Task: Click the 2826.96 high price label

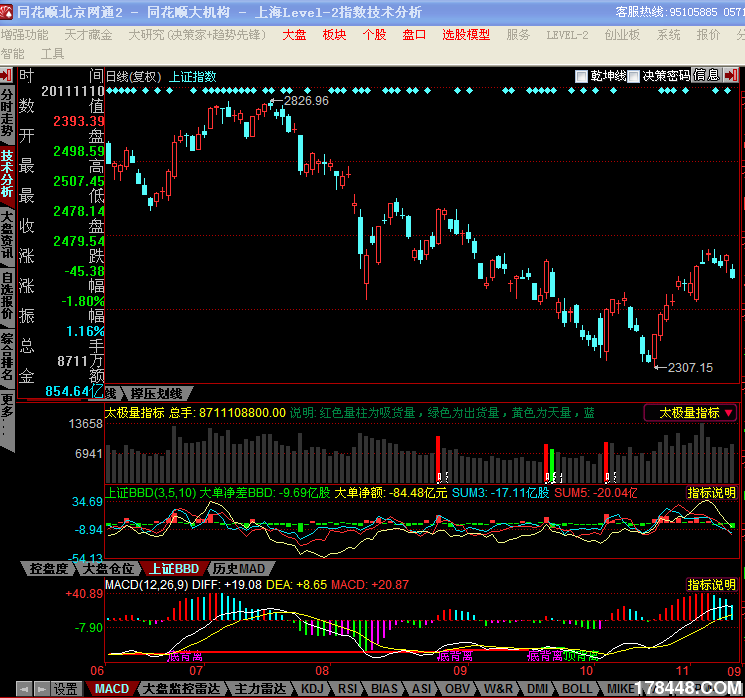Action: pyautogui.click(x=306, y=101)
